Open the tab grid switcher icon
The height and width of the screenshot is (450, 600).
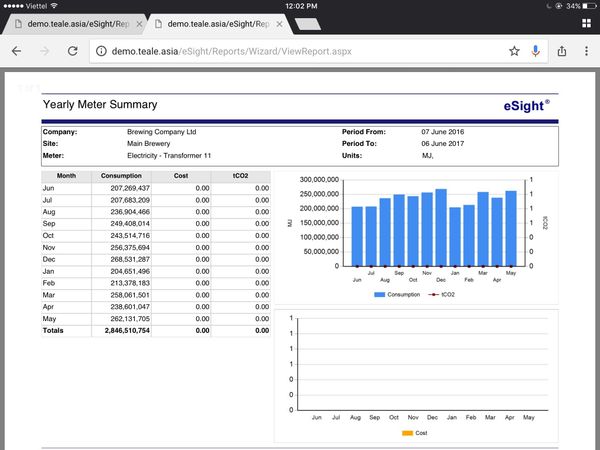(x=586, y=23)
